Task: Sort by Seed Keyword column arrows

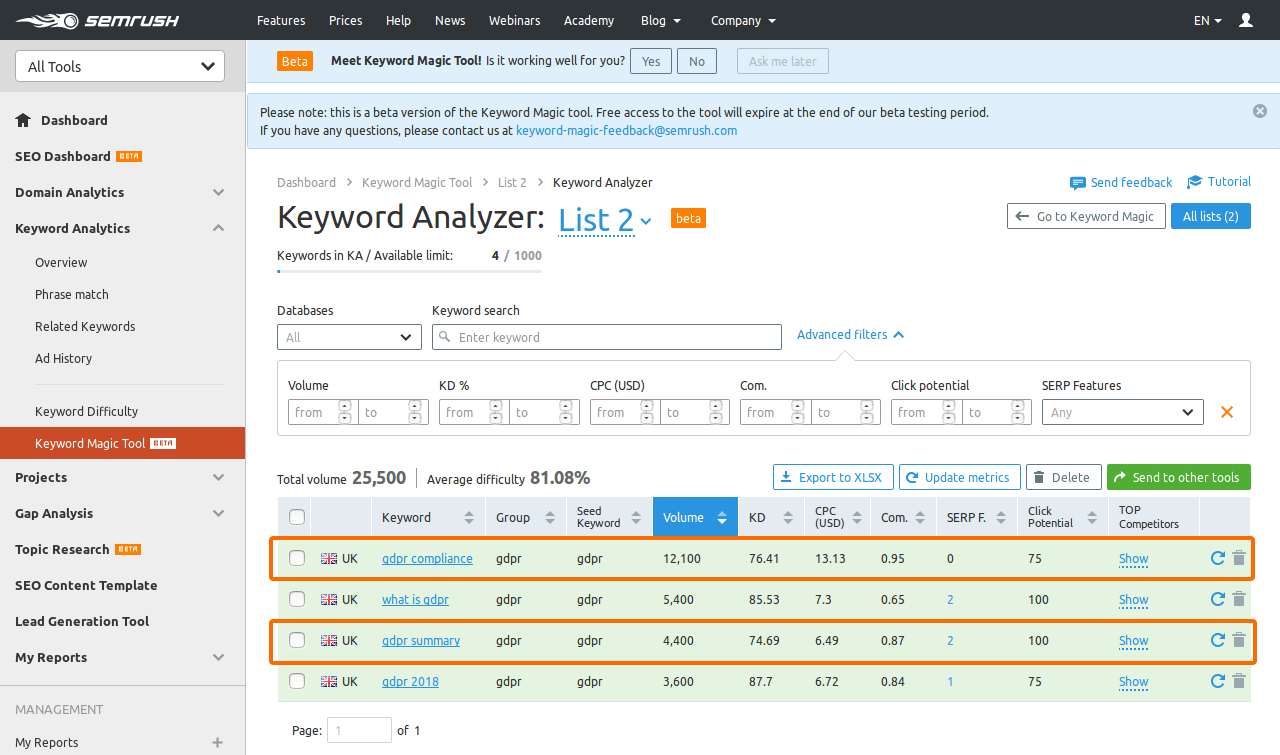Action: [x=637, y=517]
